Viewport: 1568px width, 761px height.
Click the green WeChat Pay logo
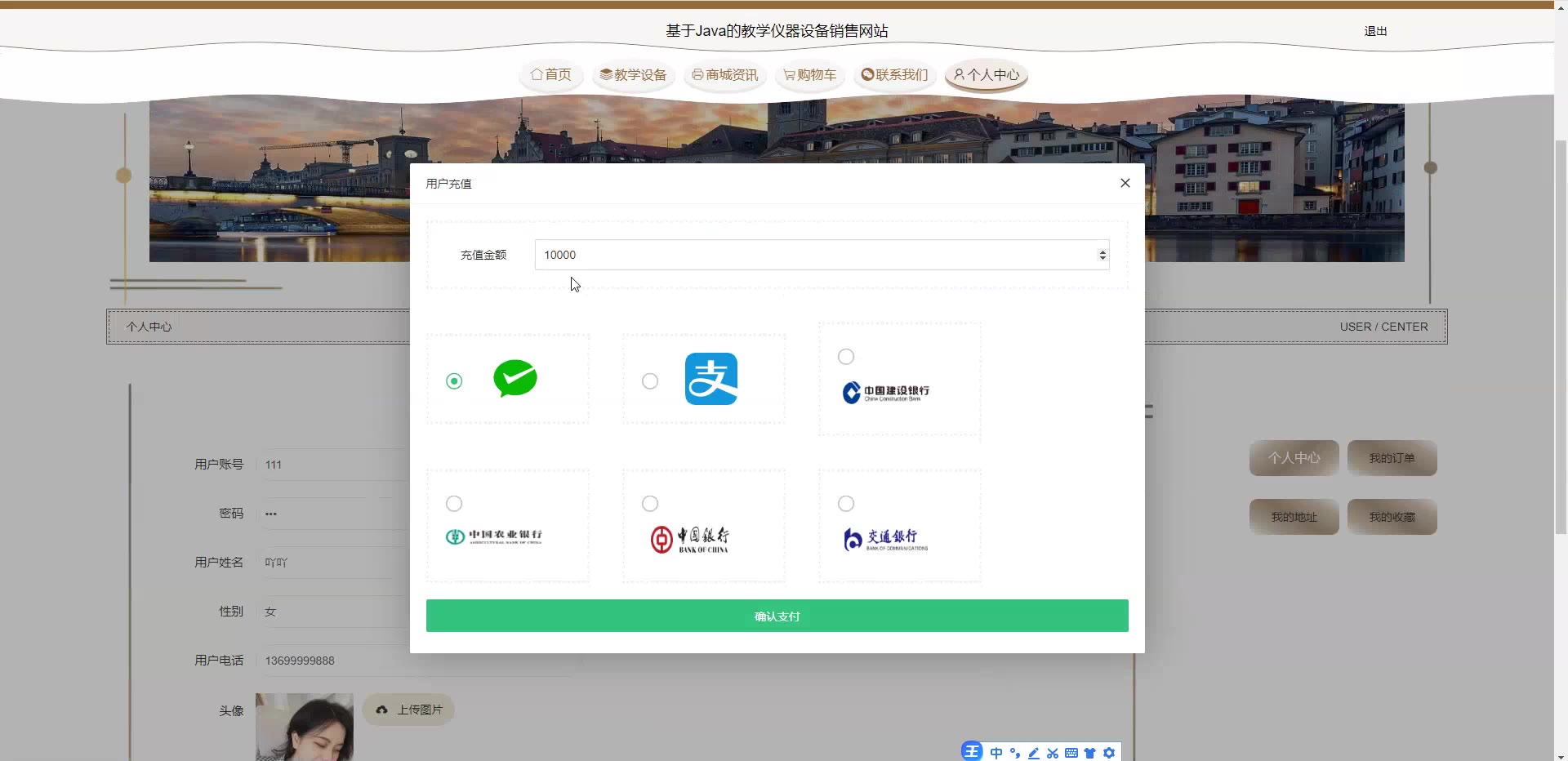click(x=515, y=379)
